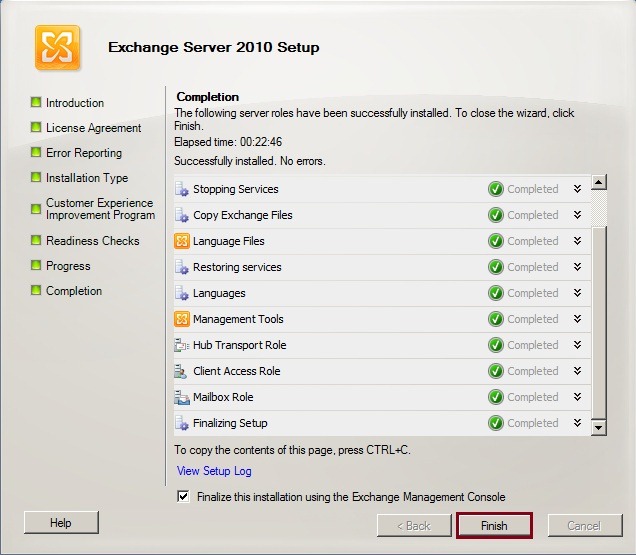This screenshot has width=636, height=555.
Task: Expand the Languages row details
Action: pos(577,293)
